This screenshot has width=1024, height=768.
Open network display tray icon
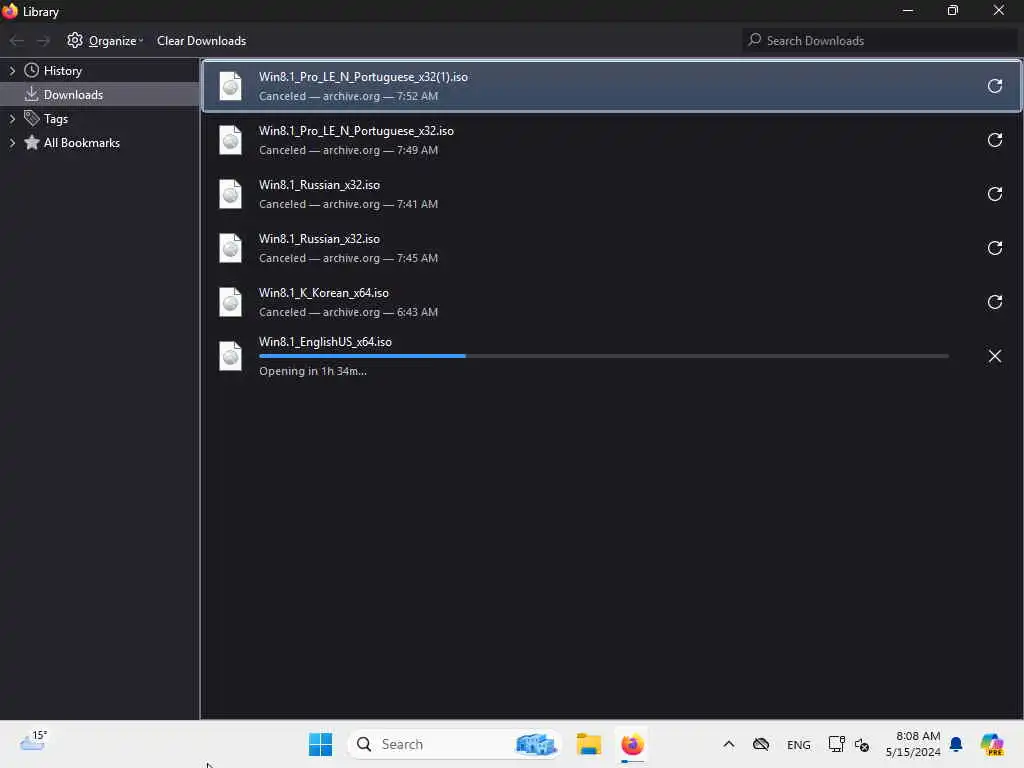(836, 744)
